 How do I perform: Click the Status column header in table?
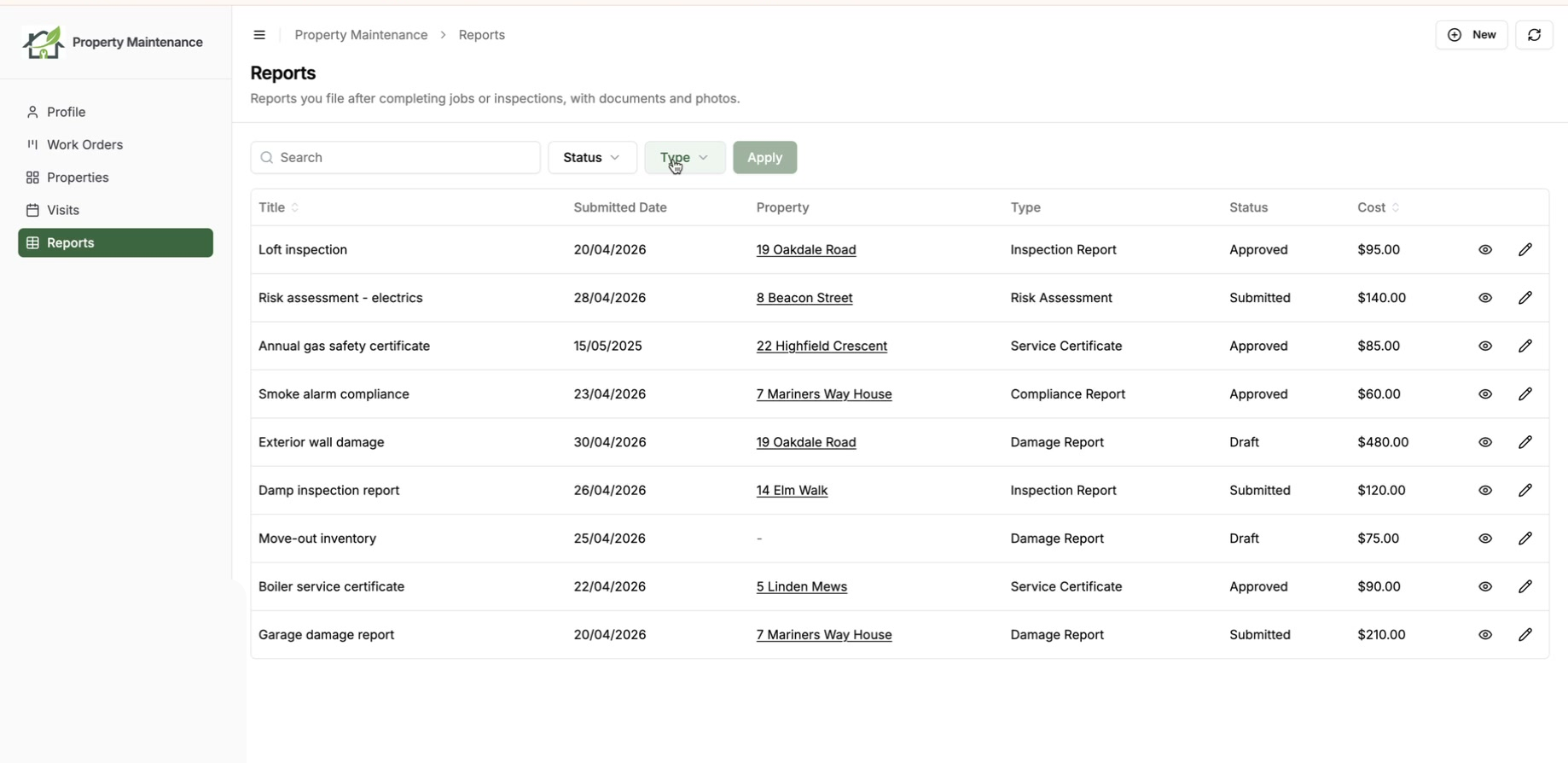(1248, 207)
